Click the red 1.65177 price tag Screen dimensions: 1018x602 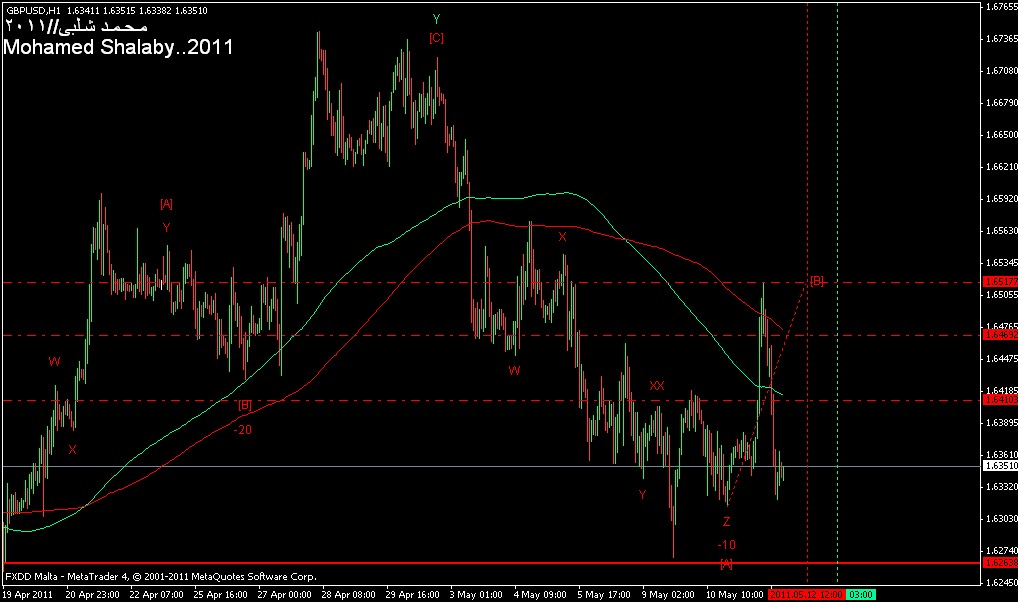[1000, 283]
